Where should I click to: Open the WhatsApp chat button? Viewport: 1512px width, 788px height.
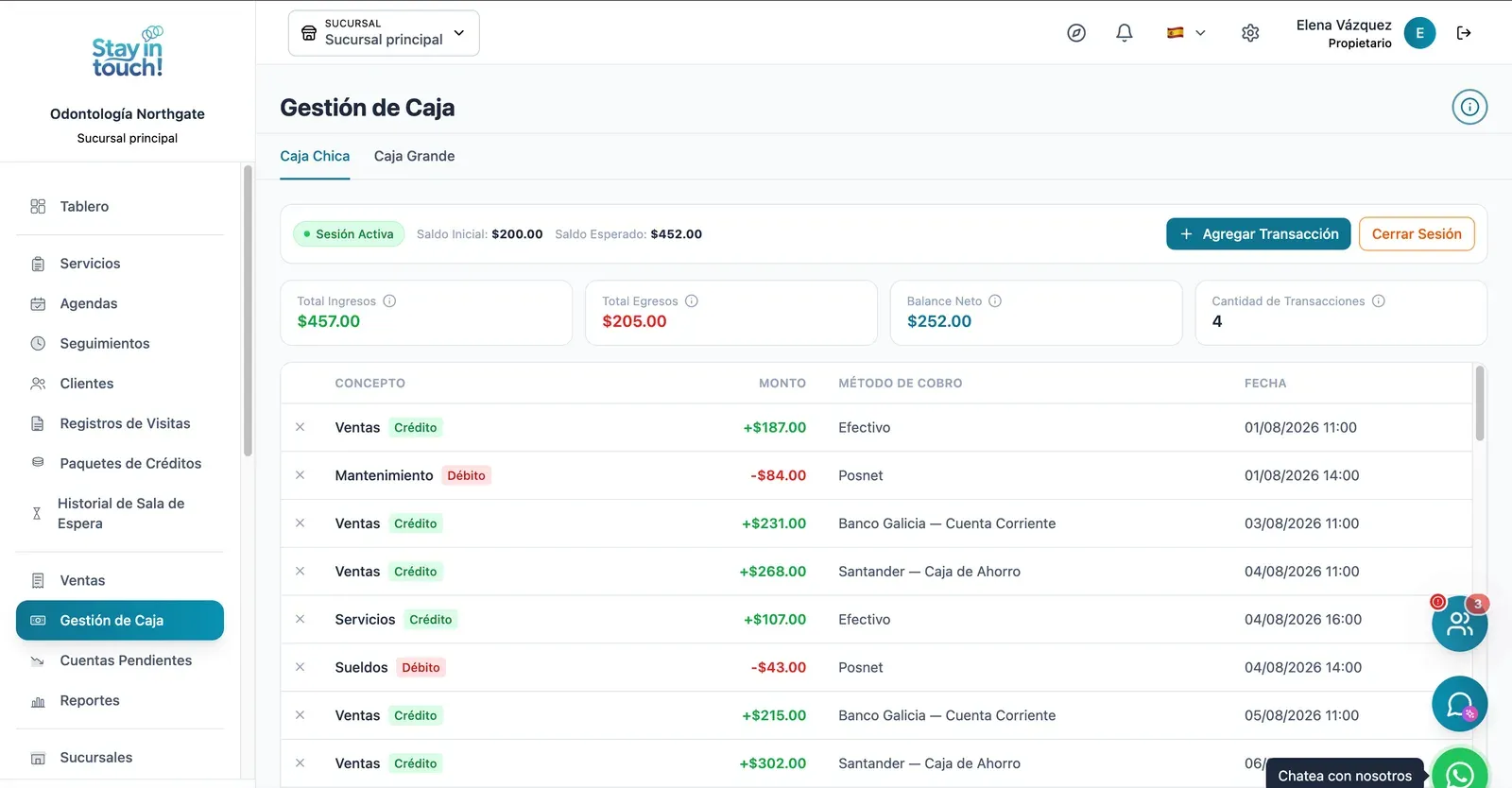tap(1460, 774)
